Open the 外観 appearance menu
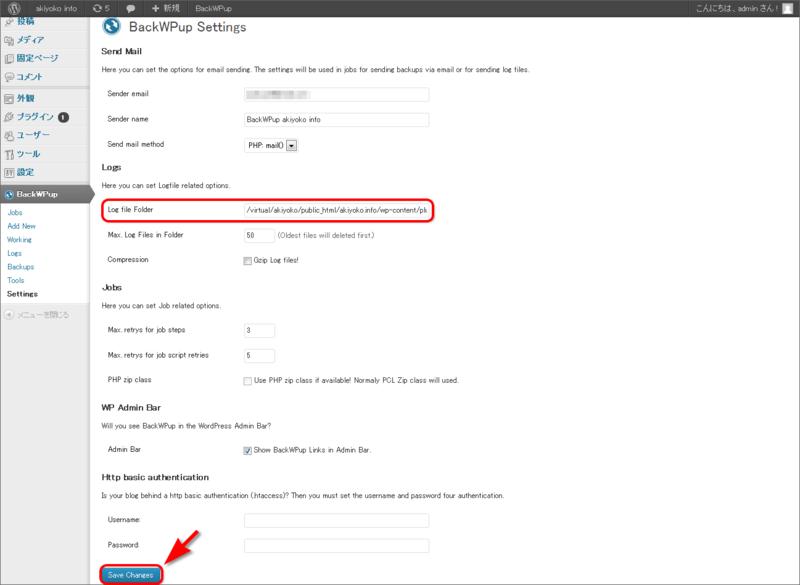This screenshot has width=800, height=585. 26,98
